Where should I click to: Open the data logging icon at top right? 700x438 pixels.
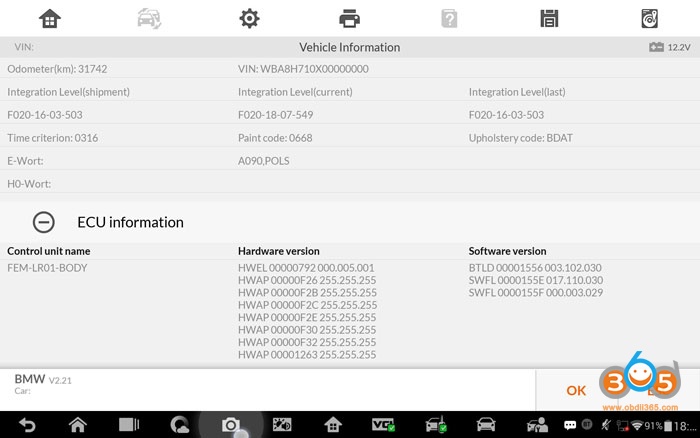[x=649, y=19]
